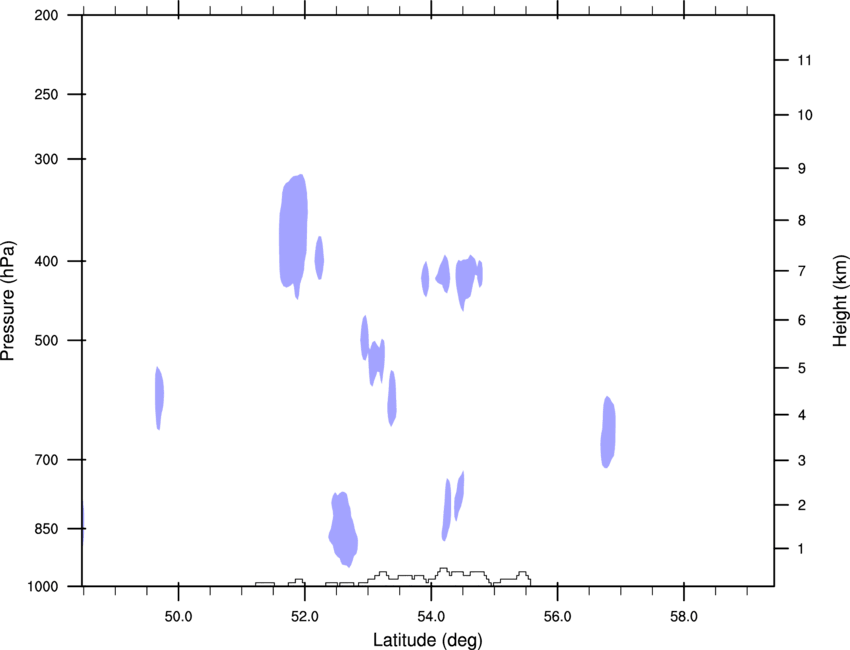
Task: Click the 8 km height tick label
Action: click(x=802, y=220)
